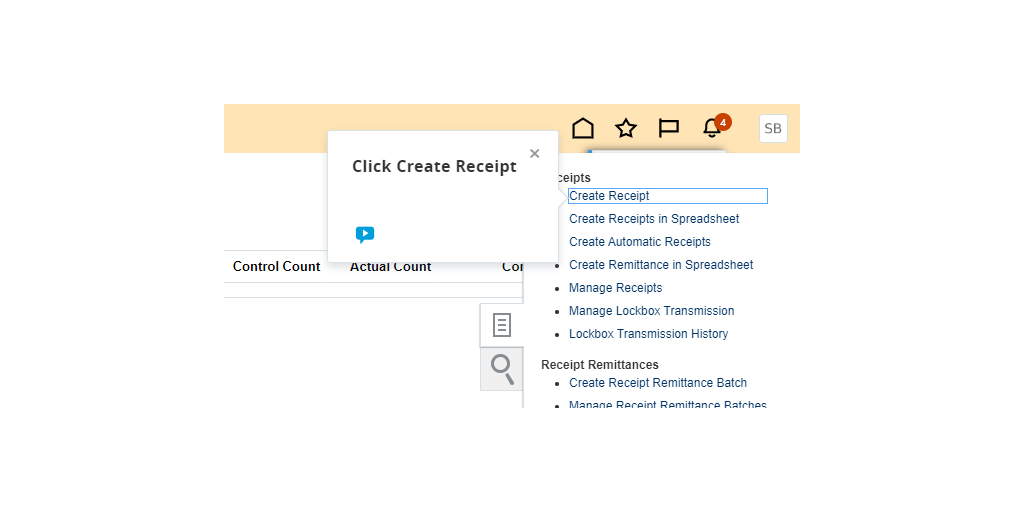Image resolution: width=1024 pixels, height=512 pixels.
Task: Click the Actual Count column header
Action: coord(390,267)
